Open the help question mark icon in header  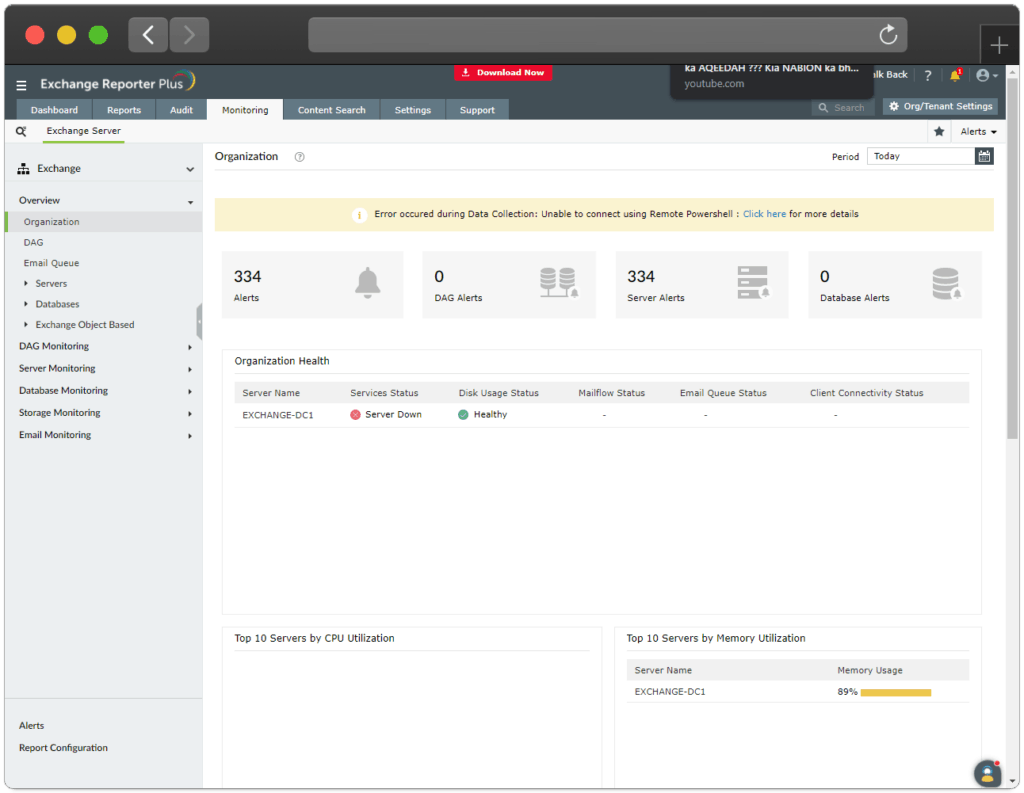[x=928, y=76]
